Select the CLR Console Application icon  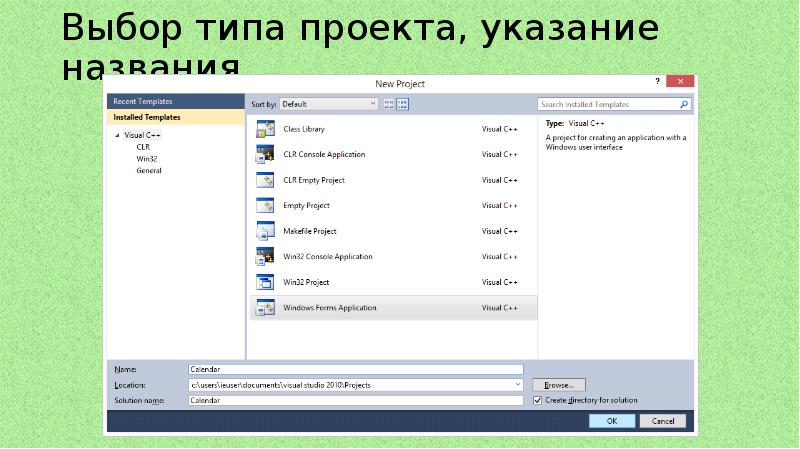pos(265,155)
